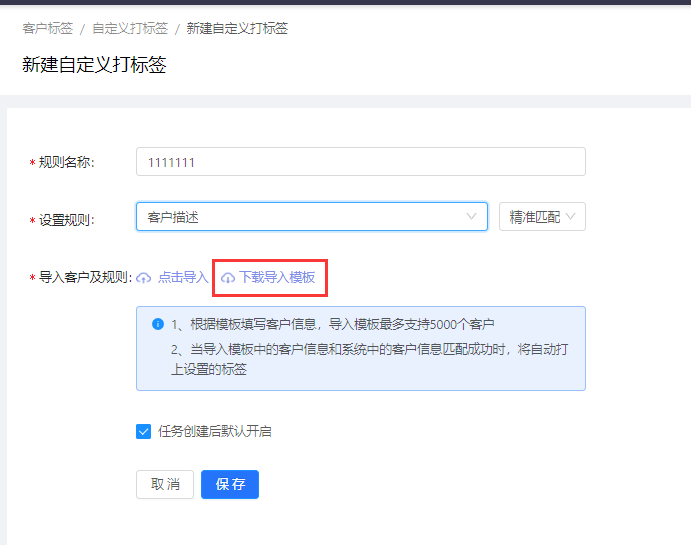Click the 导入客户及规则 label
The image size is (691, 545).
[85, 278]
